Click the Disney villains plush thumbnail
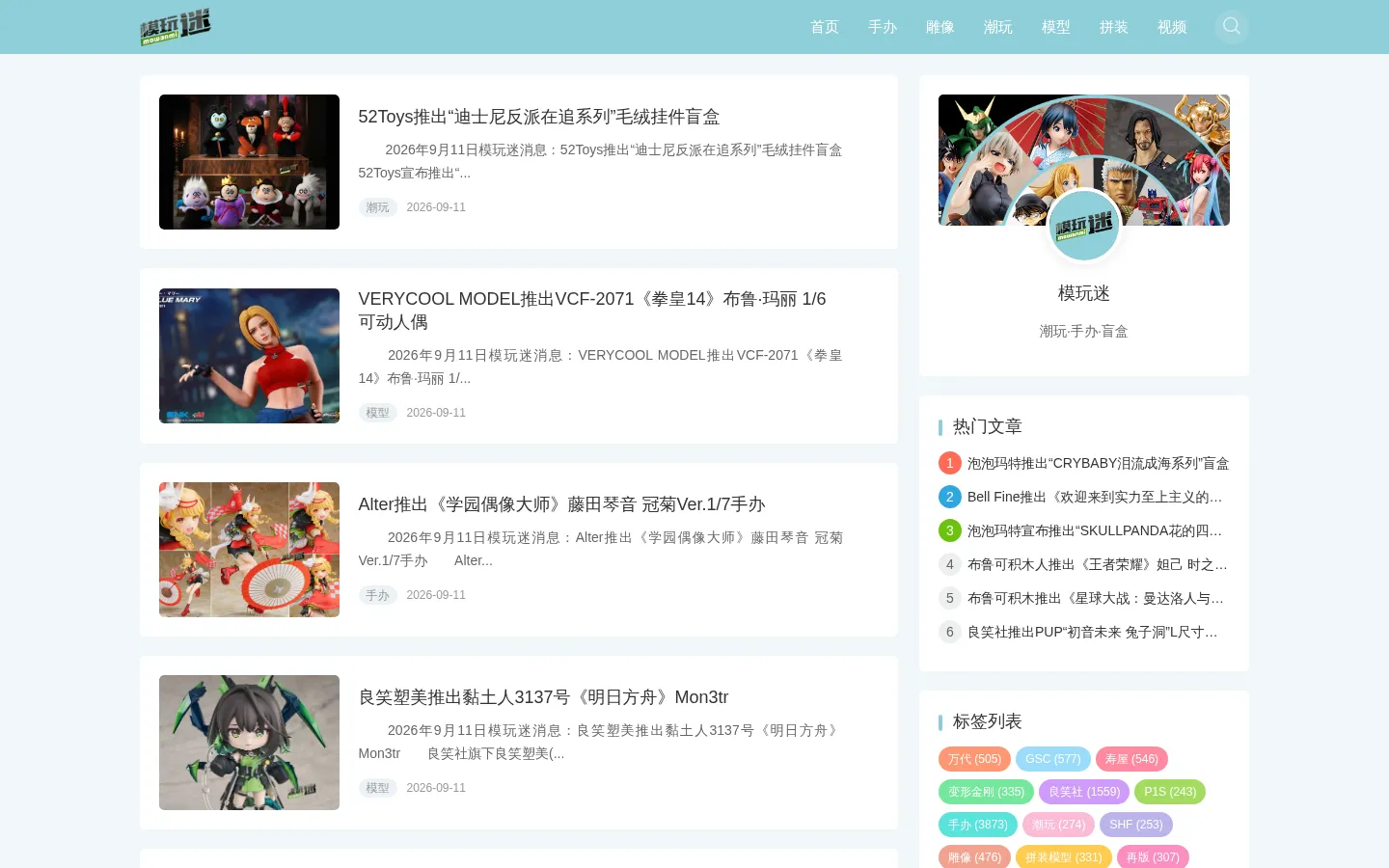The width and height of the screenshot is (1389, 868). click(249, 162)
